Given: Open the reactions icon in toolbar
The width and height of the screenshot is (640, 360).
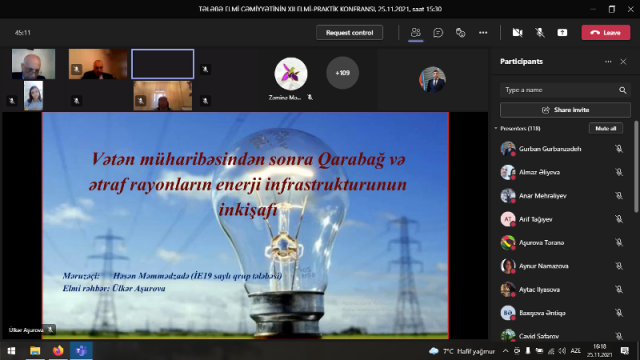Looking at the screenshot, I should tap(460, 33).
